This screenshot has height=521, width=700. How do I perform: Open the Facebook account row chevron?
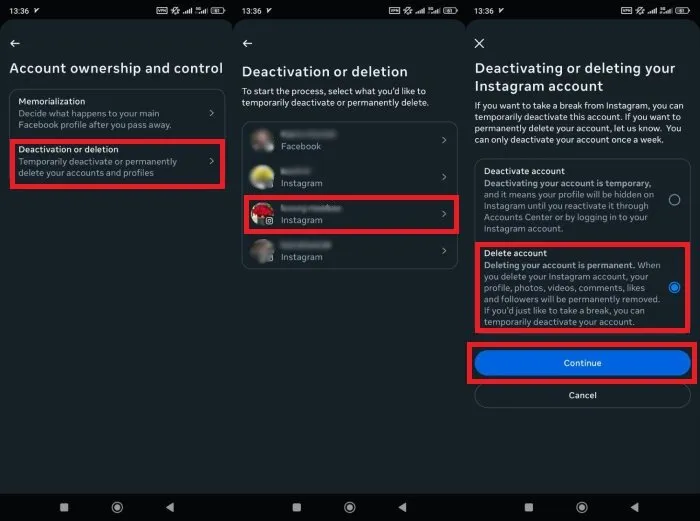pyautogui.click(x=444, y=140)
